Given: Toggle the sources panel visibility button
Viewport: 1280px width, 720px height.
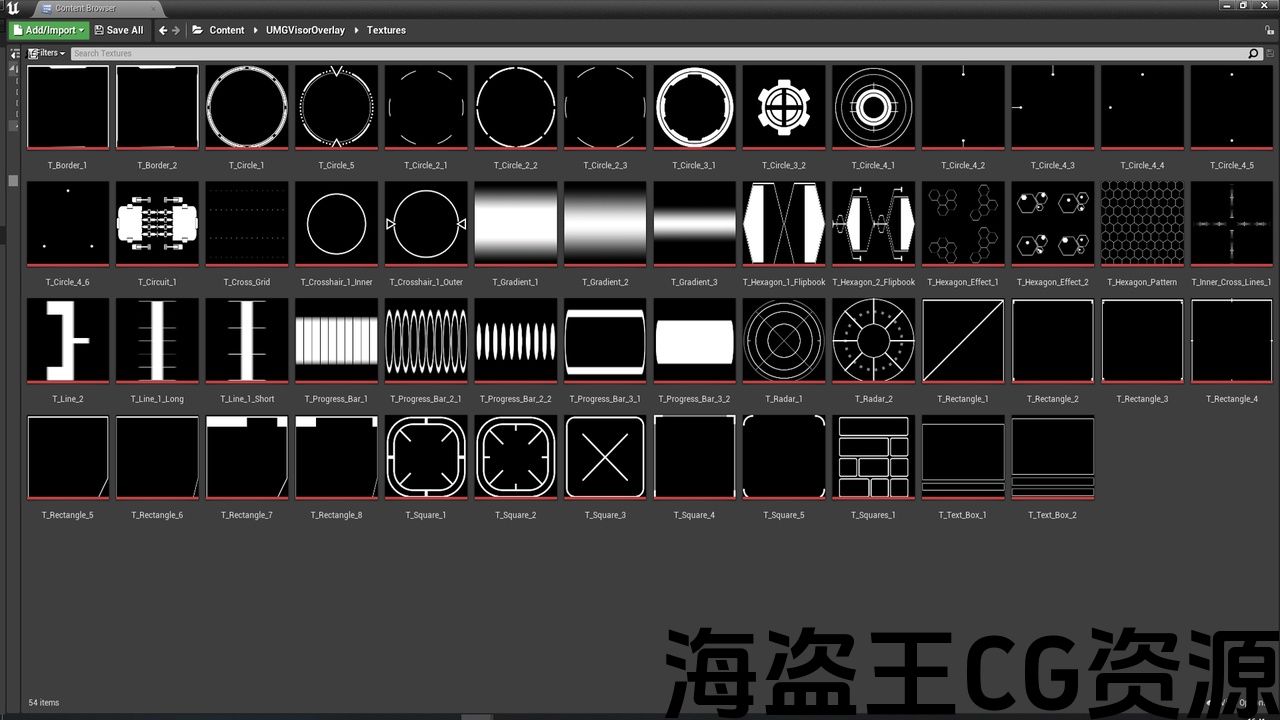Looking at the screenshot, I should click(x=15, y=53).
